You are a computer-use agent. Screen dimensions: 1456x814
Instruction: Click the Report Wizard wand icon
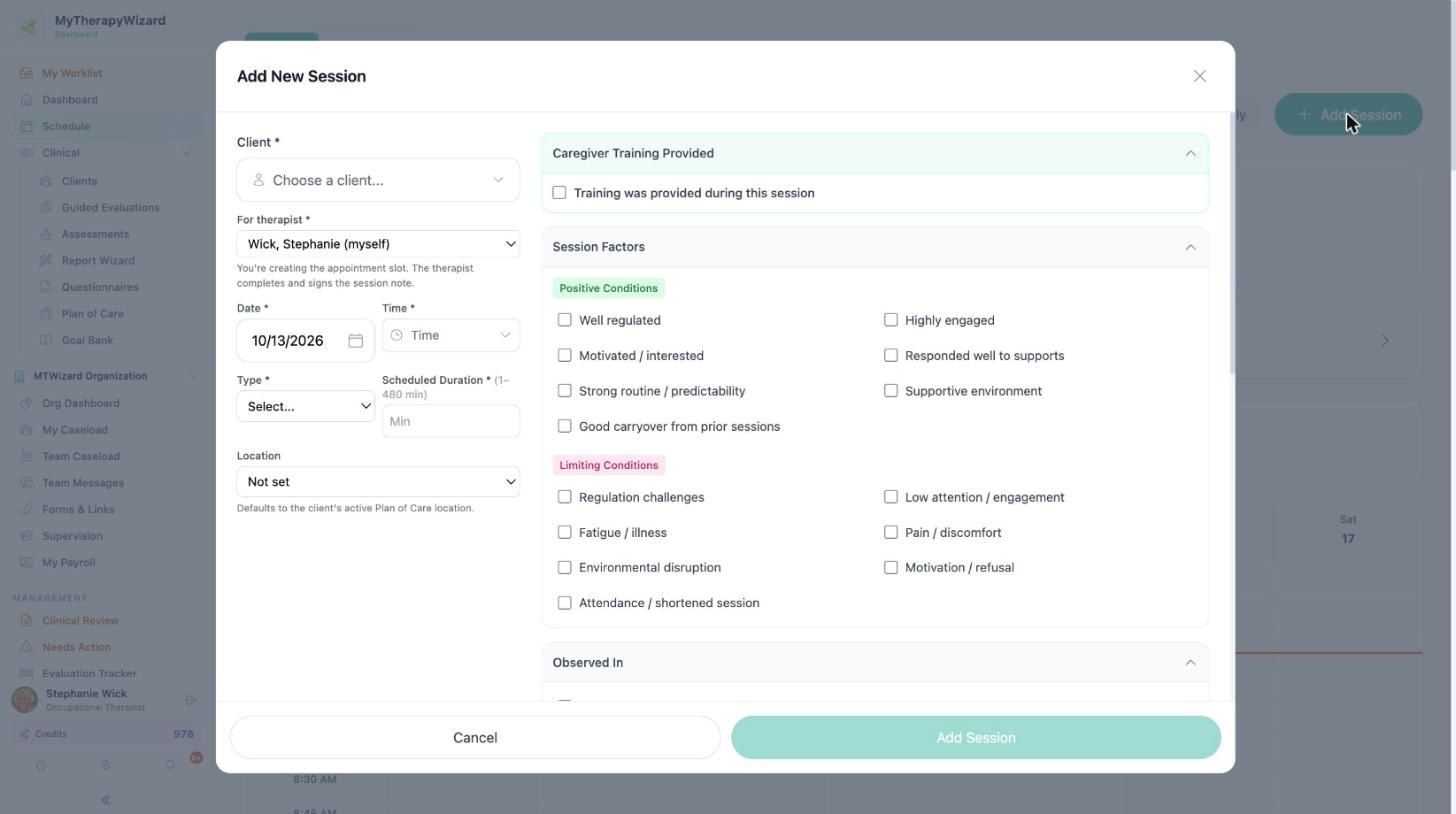click(x=46, y=261)
